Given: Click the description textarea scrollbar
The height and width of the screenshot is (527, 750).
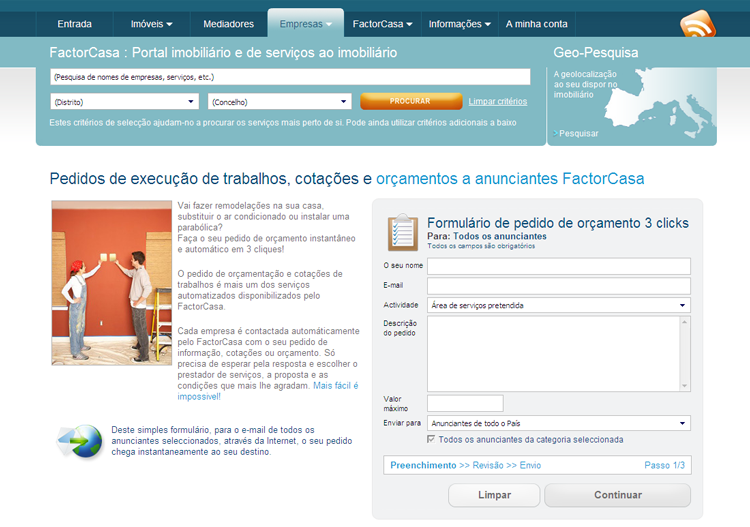Looking at the screenshot, I should point(685,353).
